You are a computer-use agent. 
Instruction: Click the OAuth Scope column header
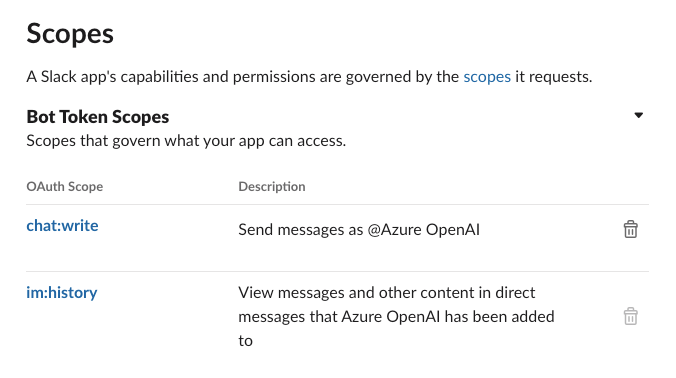(x=65, y=187)
